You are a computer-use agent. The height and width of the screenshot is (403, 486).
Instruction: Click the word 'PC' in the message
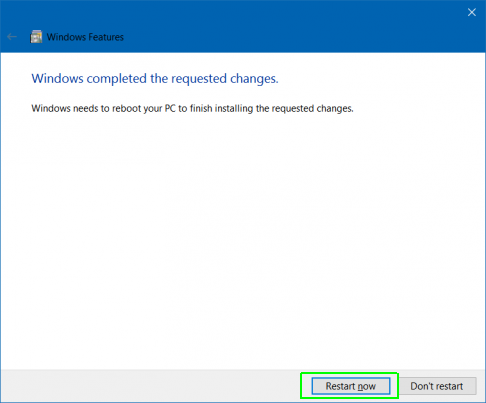click(x=170, y=108)
